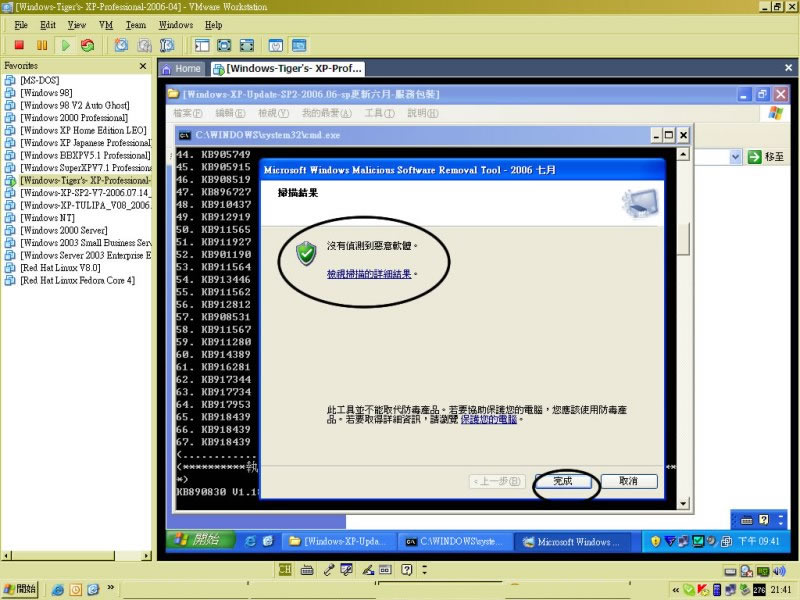
Task: Select [Red Hat Linux V8.0] favorite
Action: (x=60, y=268)
